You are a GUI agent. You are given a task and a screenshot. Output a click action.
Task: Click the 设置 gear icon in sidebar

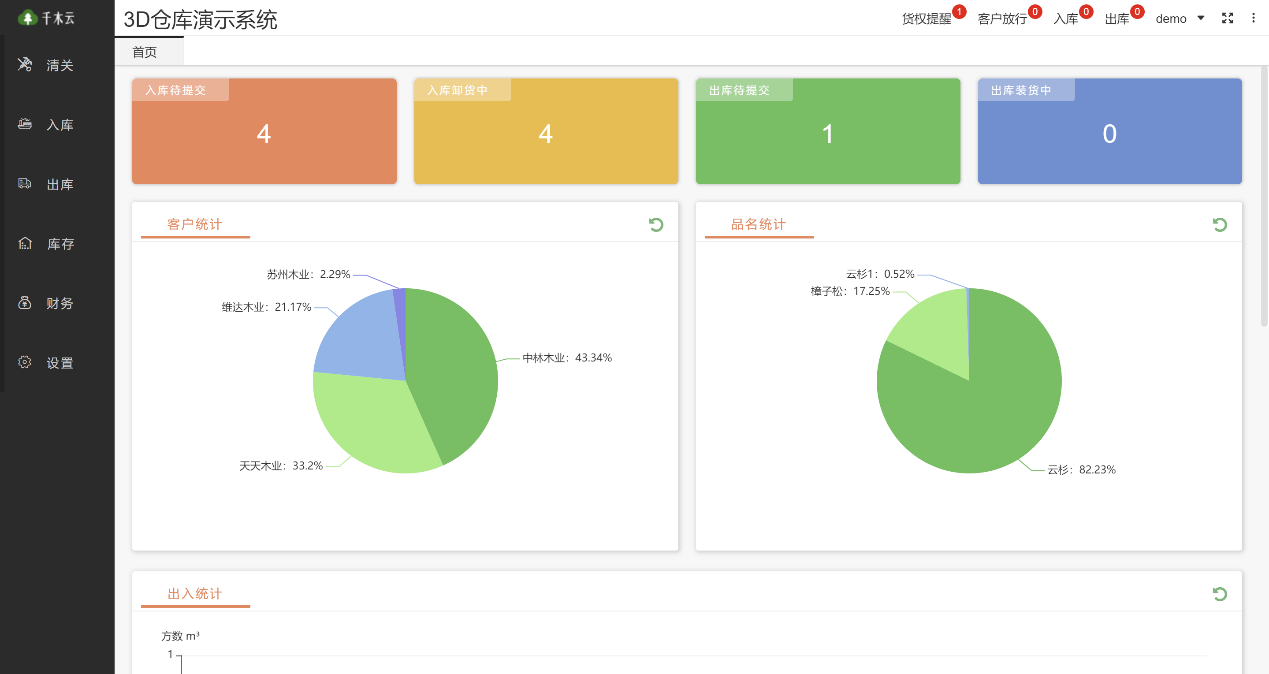click(x=25, y=363)
